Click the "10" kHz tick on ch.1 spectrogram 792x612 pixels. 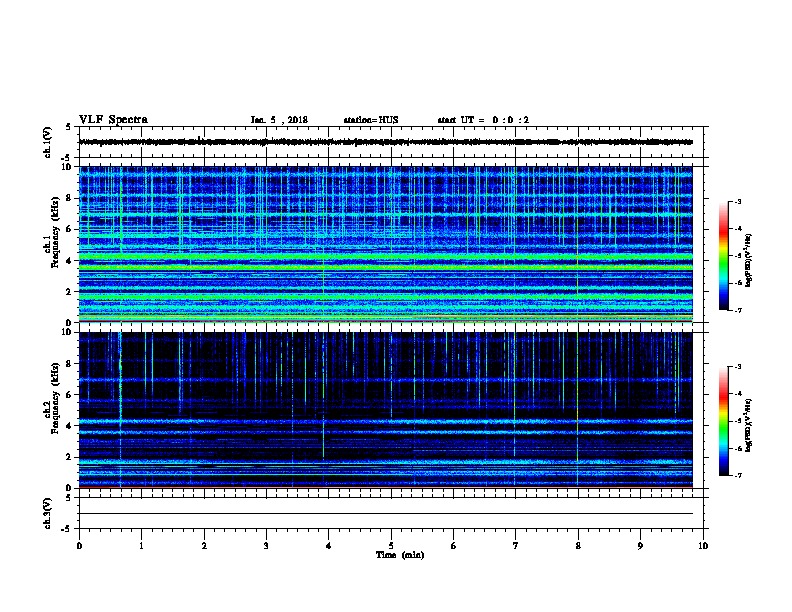(67, 167)
